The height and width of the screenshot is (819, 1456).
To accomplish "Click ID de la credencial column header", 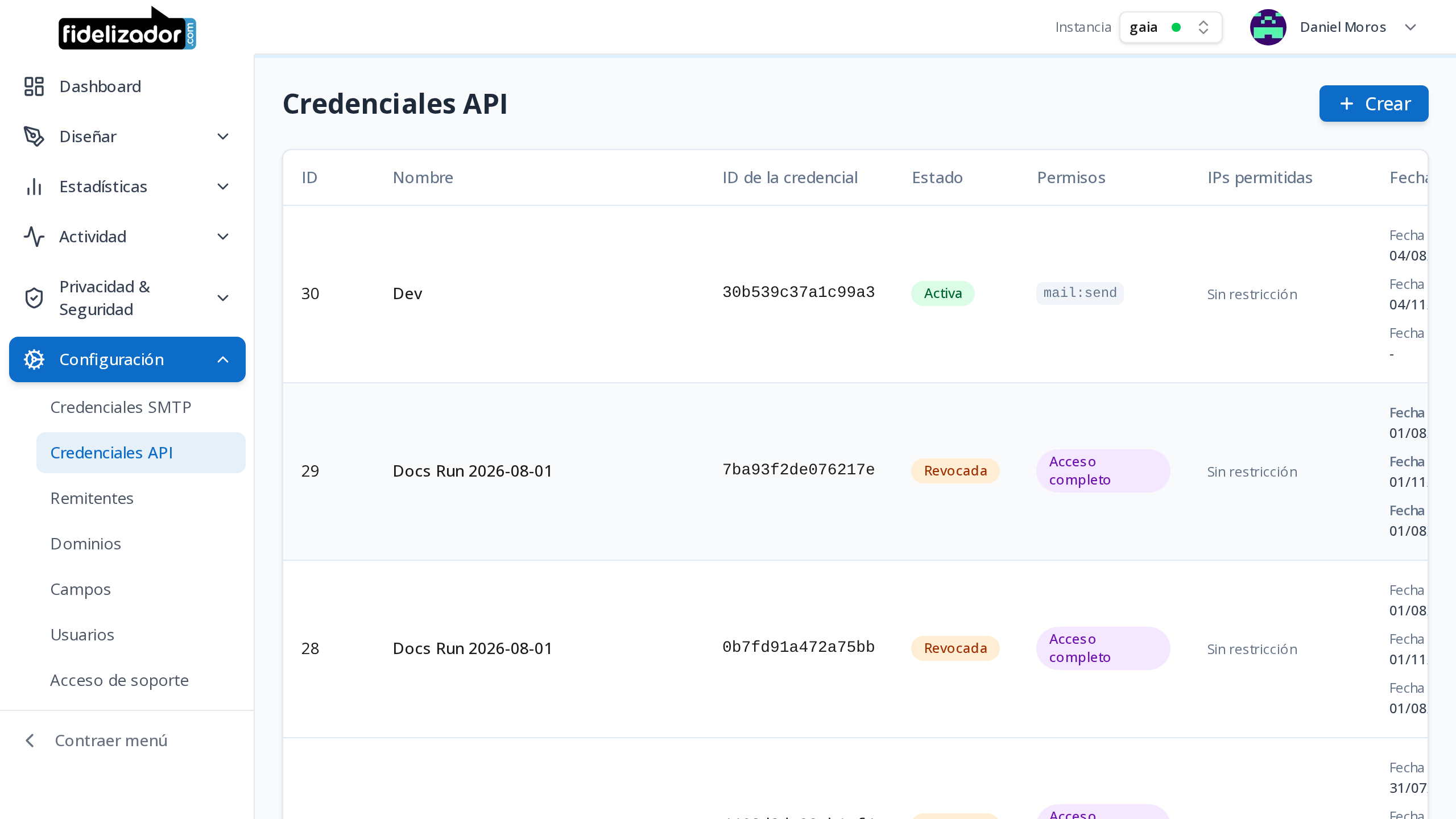I will 789,177.
